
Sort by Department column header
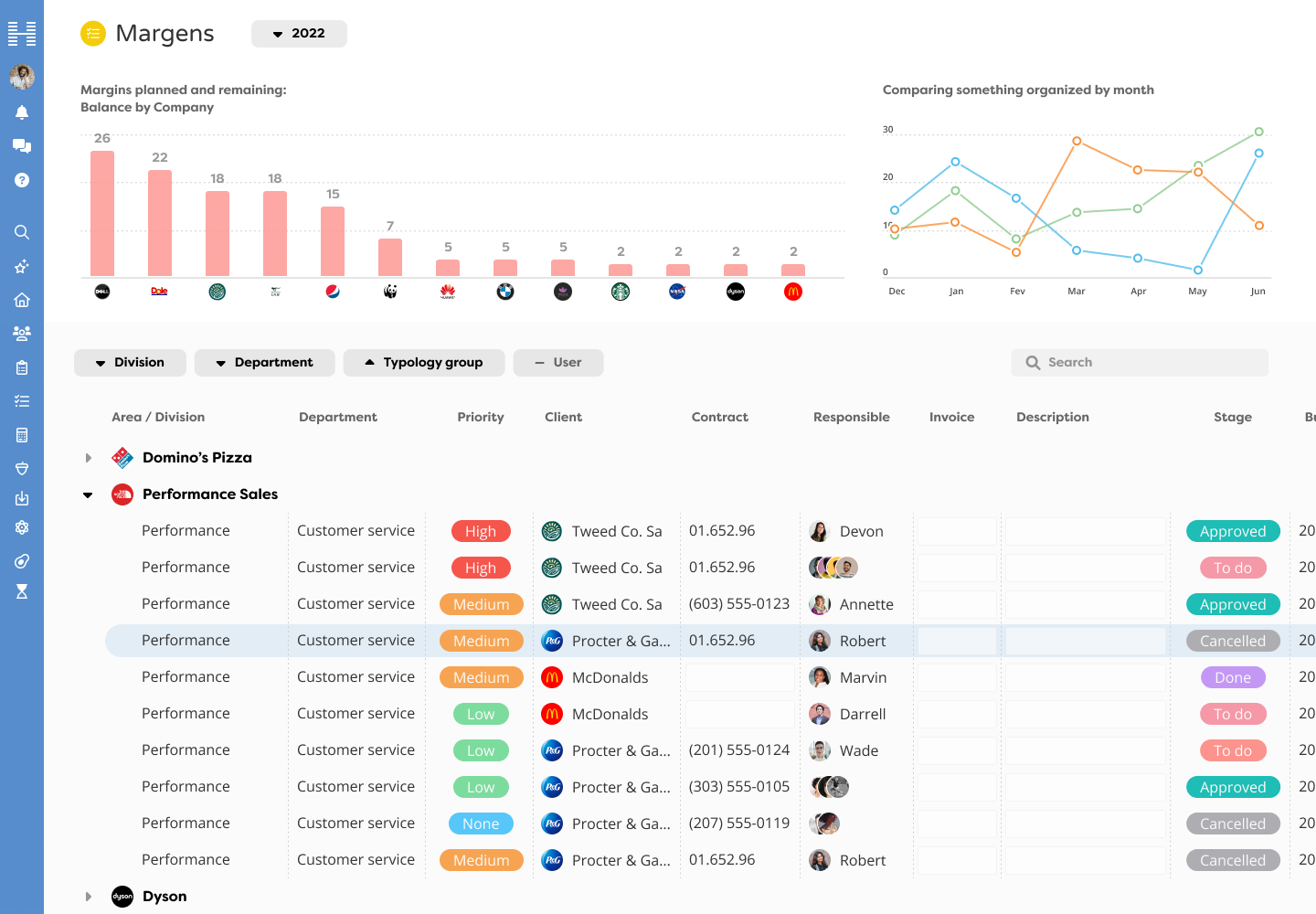coord(338,417)
